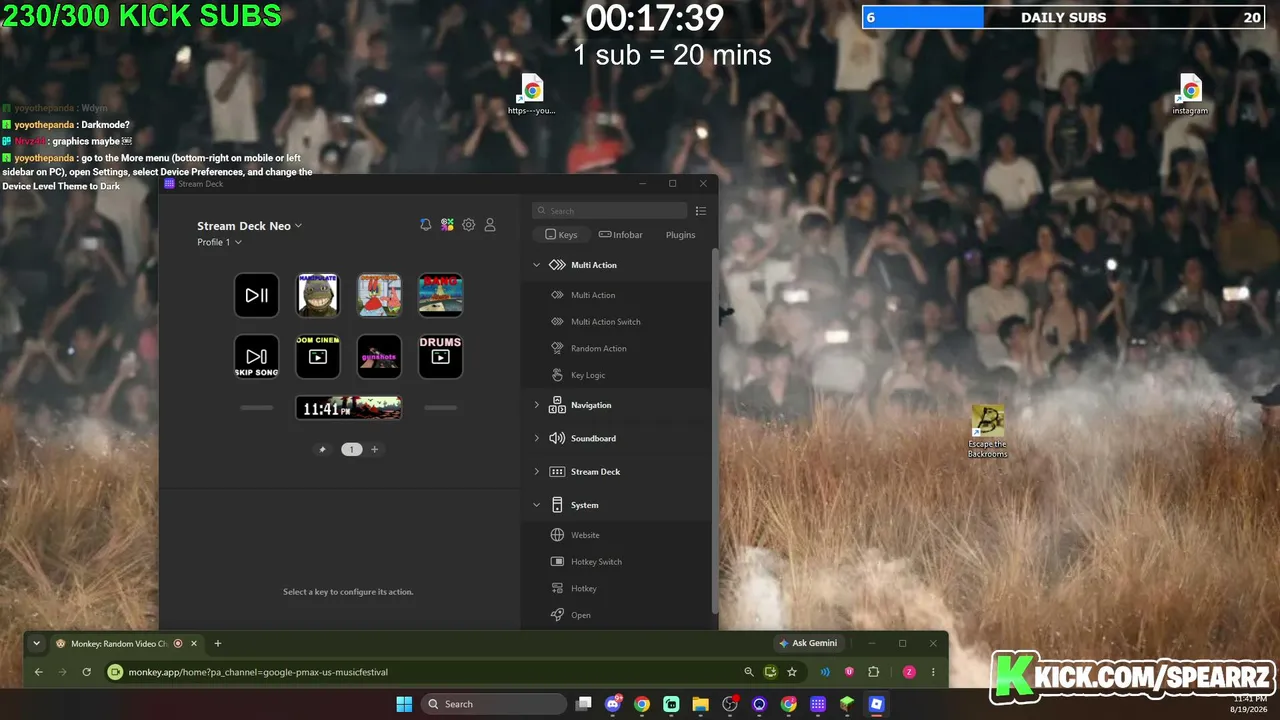
Task: Select page 1 indicator
Action: coord(351,449)
